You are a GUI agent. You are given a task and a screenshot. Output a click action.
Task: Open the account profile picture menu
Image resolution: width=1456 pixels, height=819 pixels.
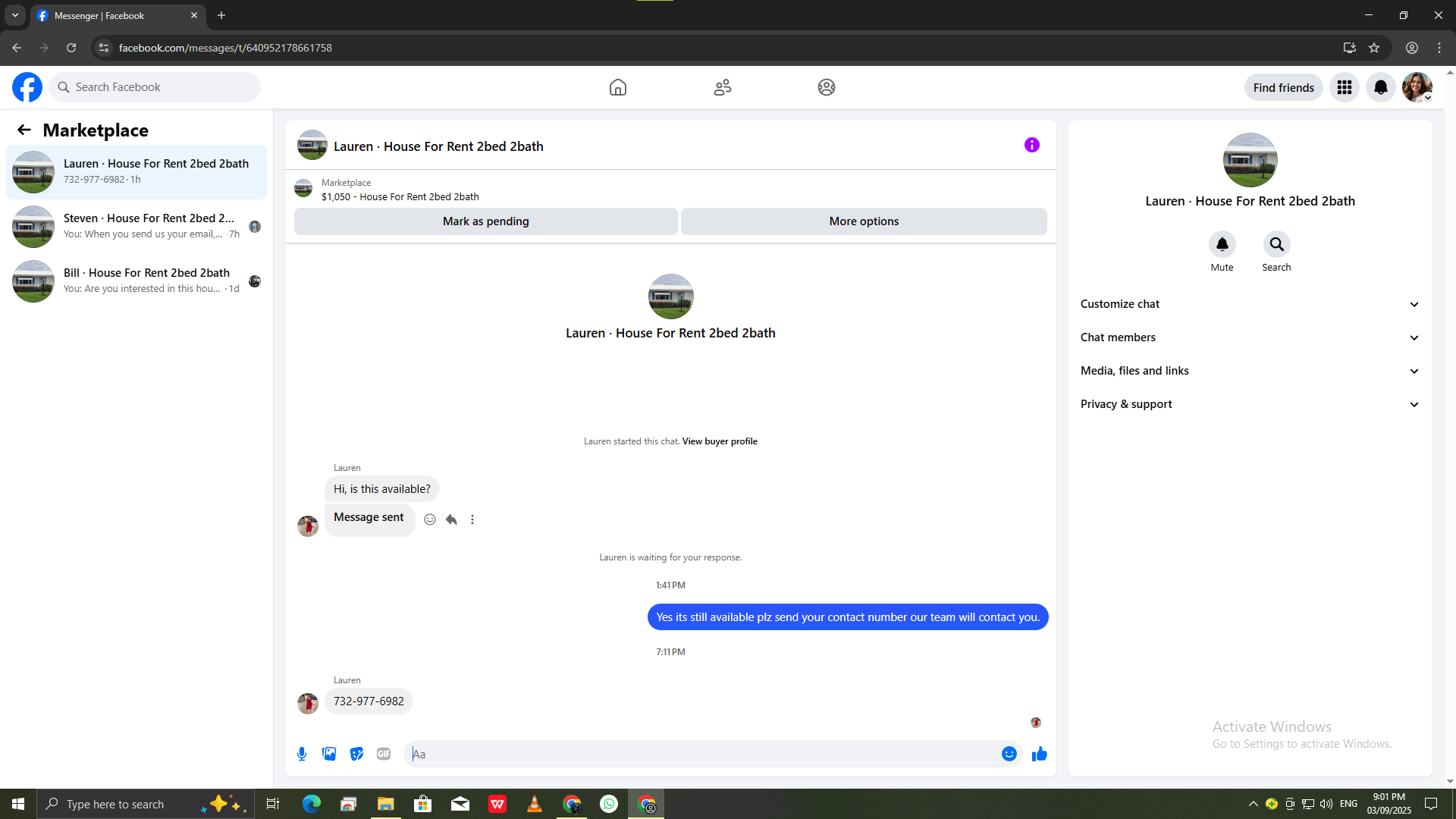coord(1417,87)
